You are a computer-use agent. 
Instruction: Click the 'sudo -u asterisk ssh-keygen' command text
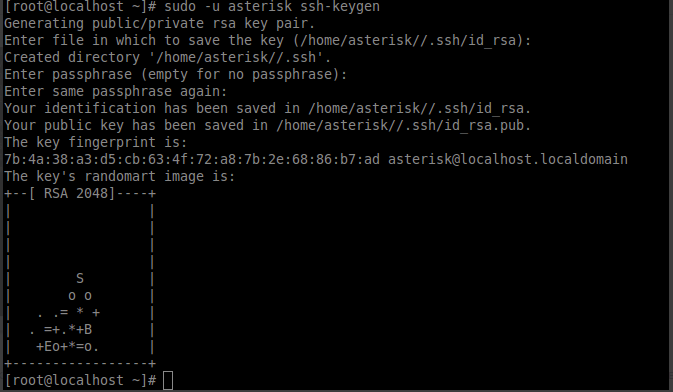[272, 6]
